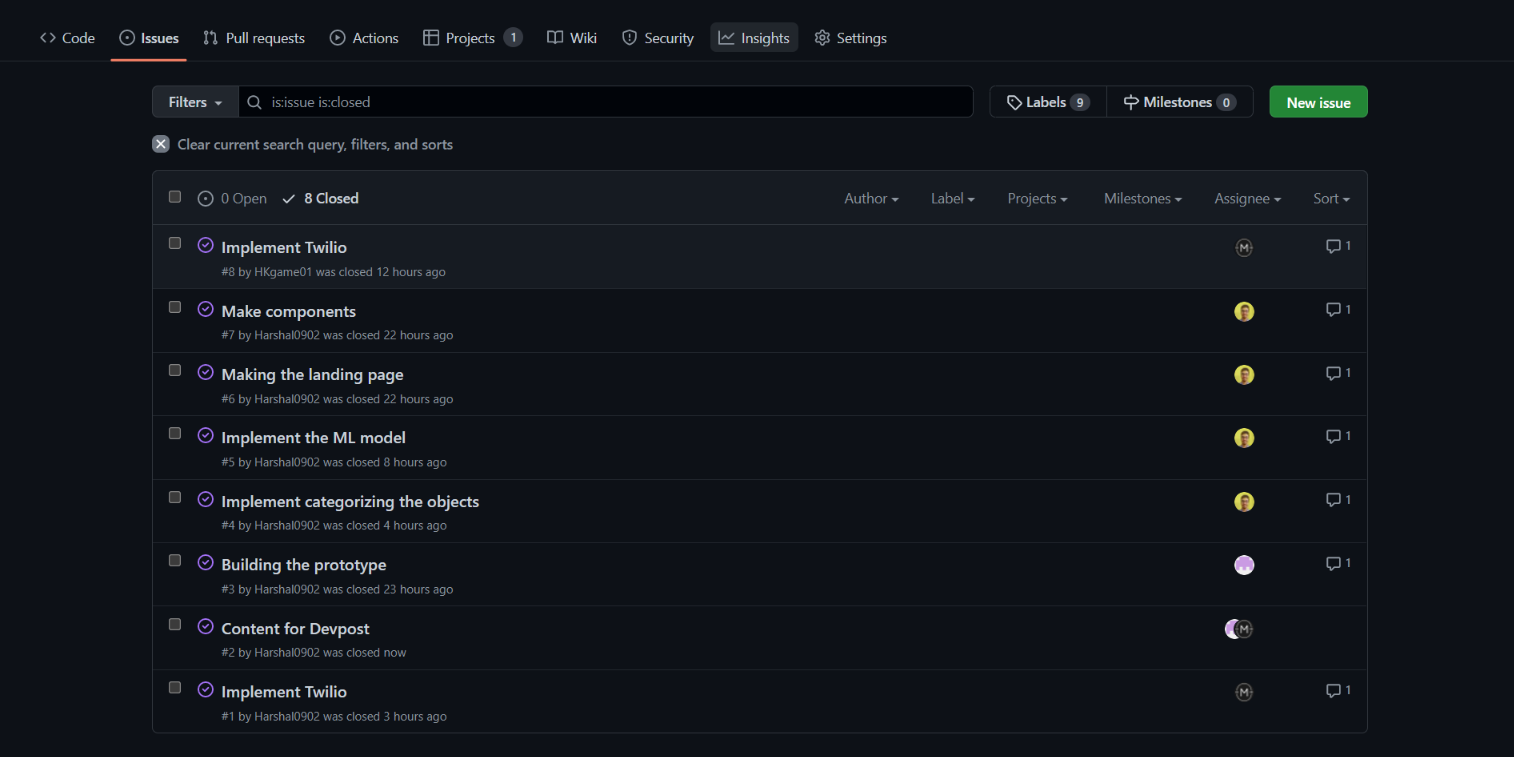This screenshot has width=1514, height=757.
Task: Show the 0 Open issues list
Action: (232, 199)
